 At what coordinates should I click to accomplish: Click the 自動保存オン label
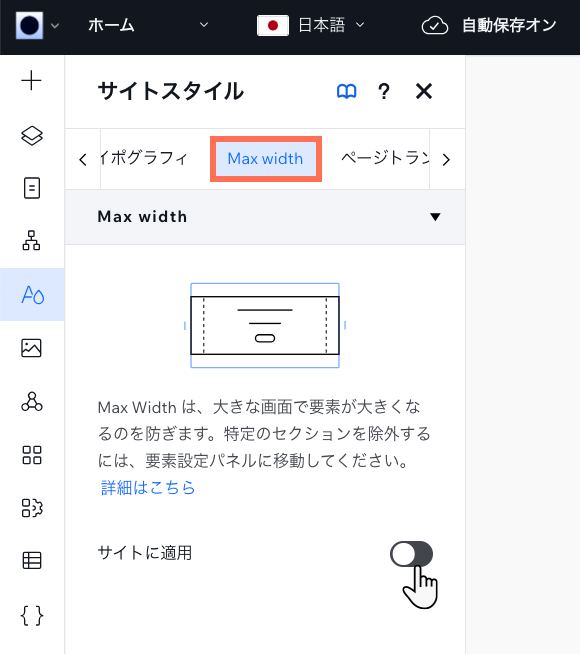click(x=509, y=25)
